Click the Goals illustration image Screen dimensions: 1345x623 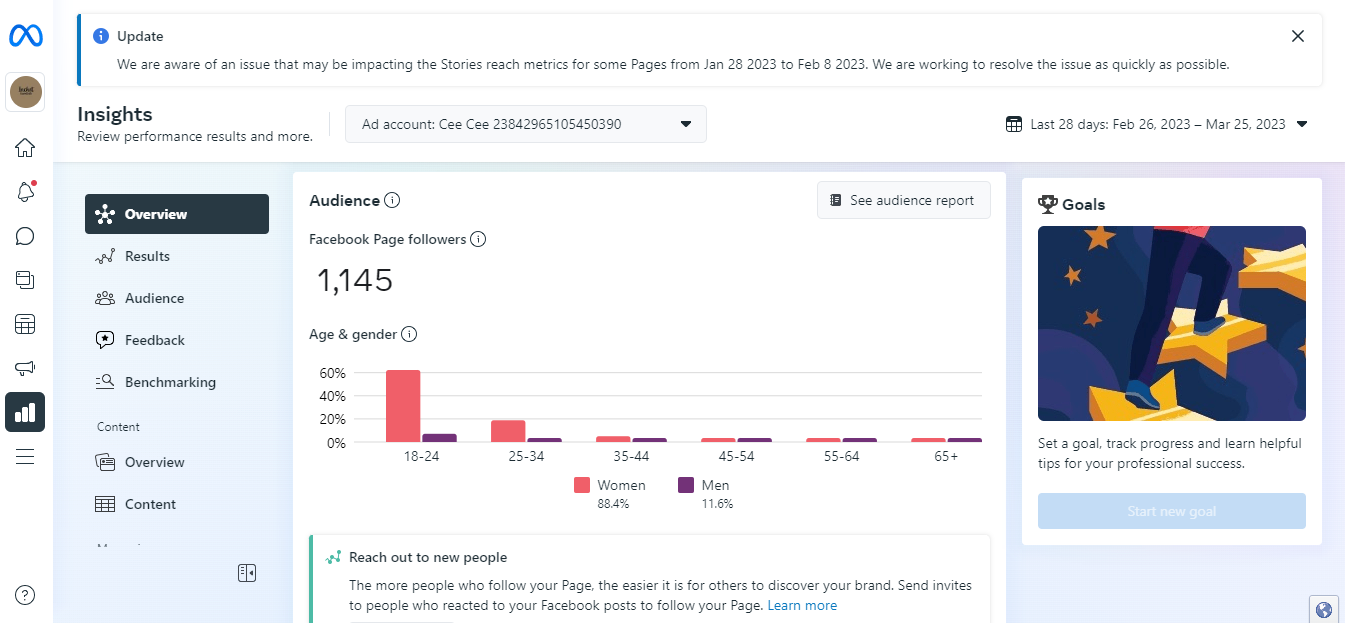[1171, 323]
